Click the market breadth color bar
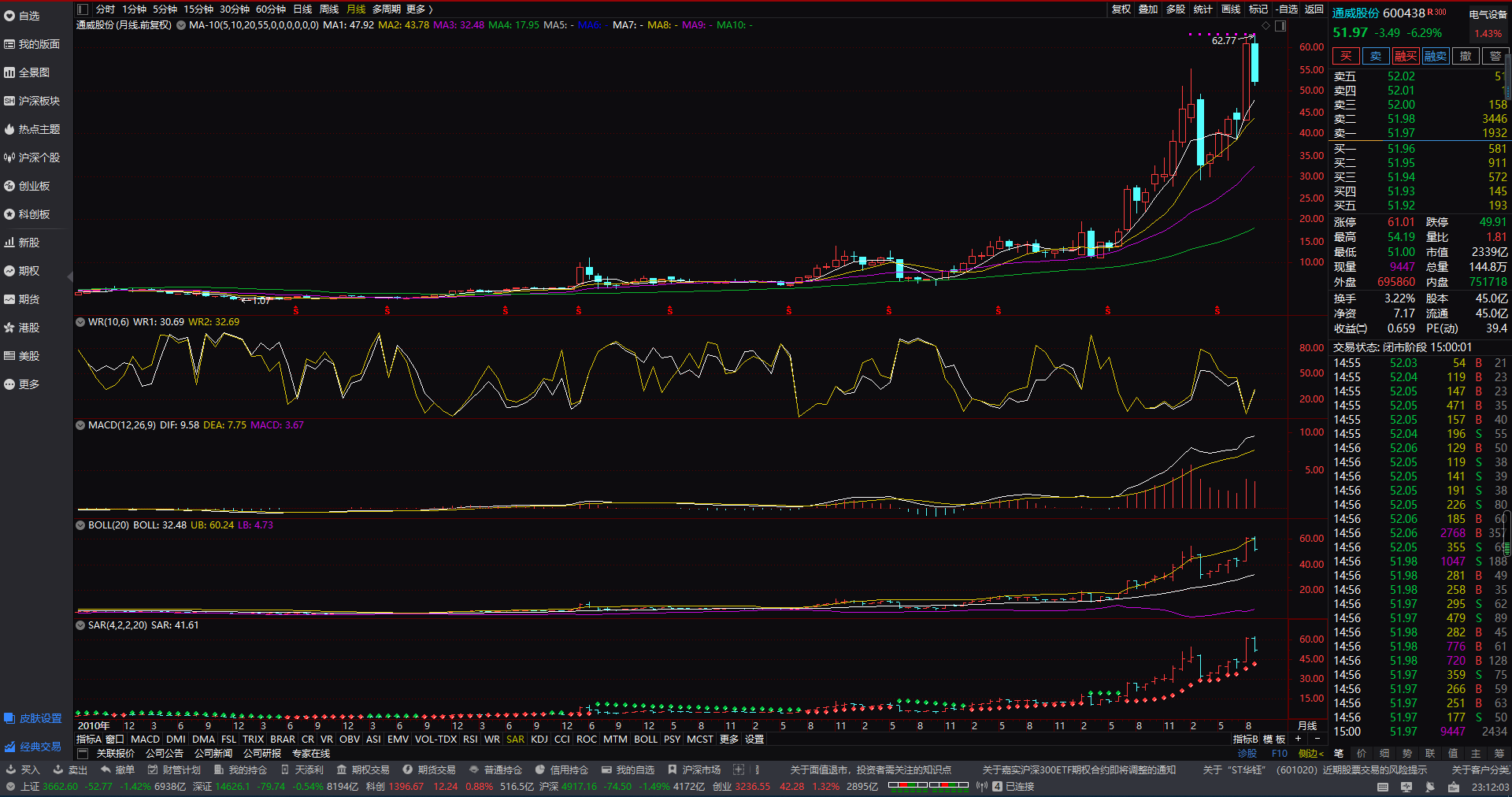The height and width of the screenshot is (797, 1512). 928,785
